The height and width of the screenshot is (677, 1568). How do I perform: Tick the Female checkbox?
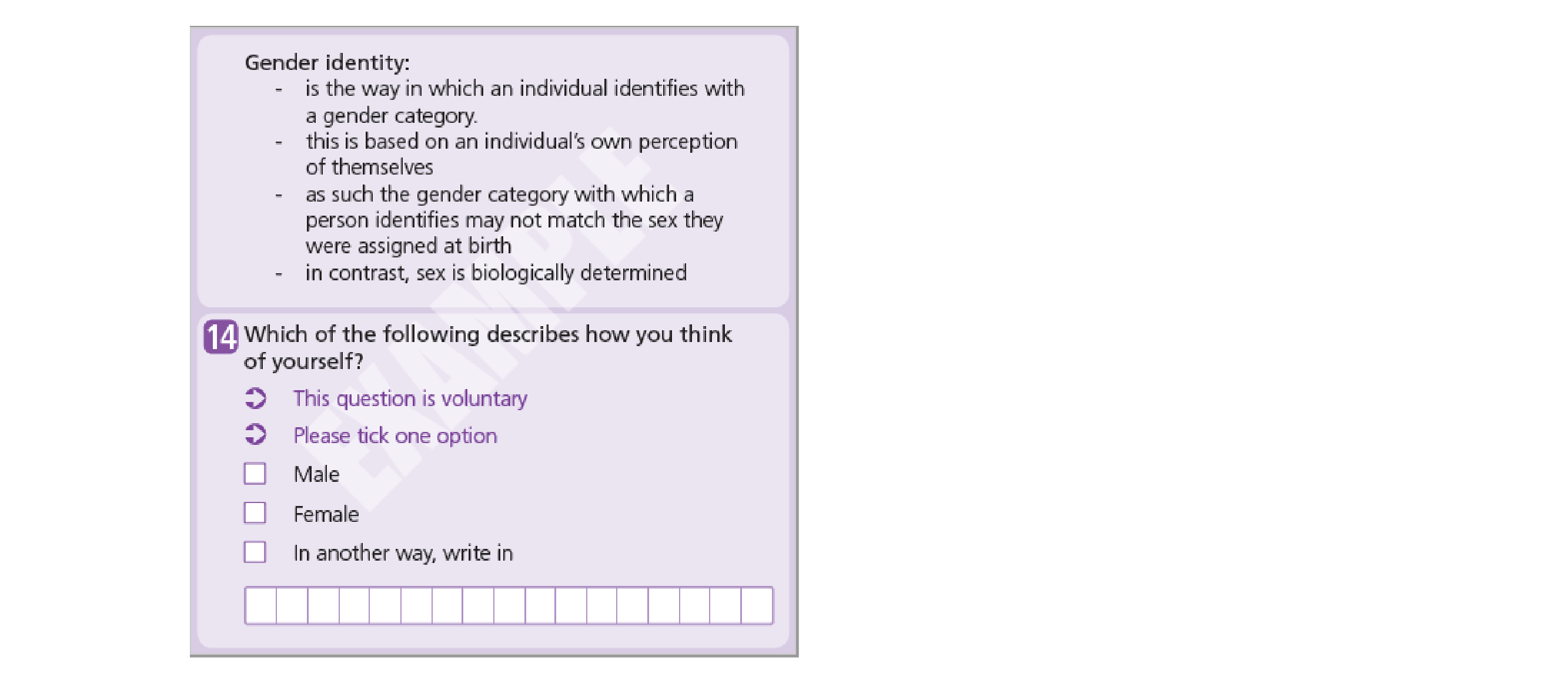[255, 513]
